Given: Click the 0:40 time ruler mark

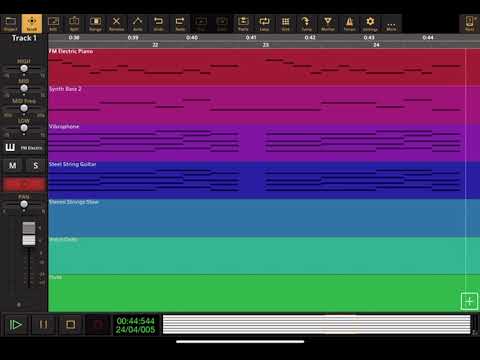Looking at the screenshot, I should pos(192,38).
